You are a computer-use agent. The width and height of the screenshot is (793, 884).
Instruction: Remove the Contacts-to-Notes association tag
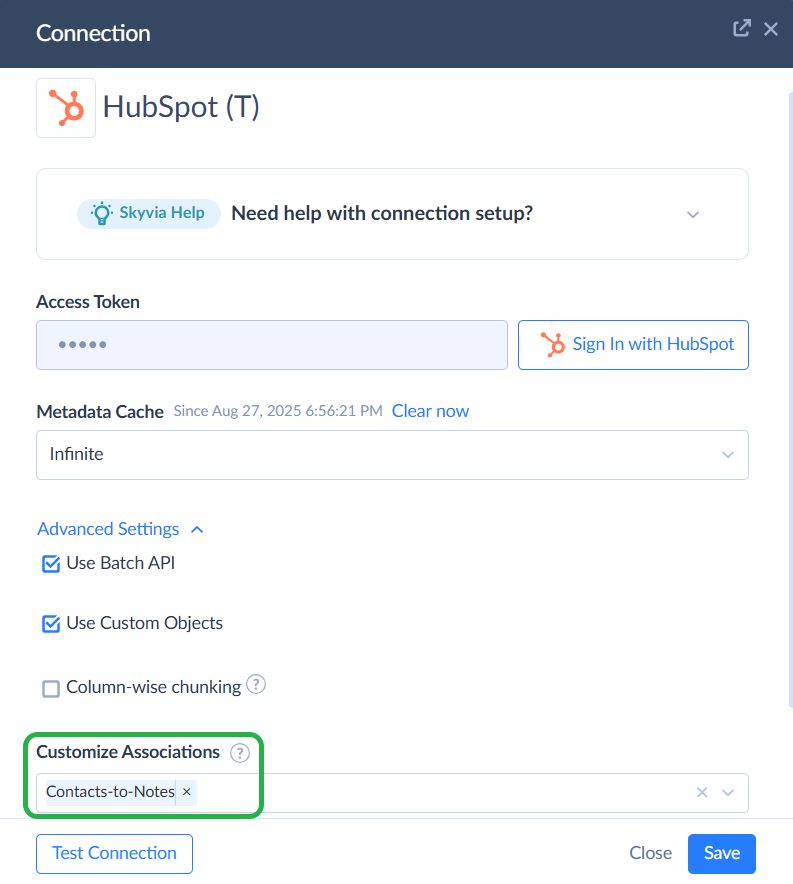coord(186,792)
